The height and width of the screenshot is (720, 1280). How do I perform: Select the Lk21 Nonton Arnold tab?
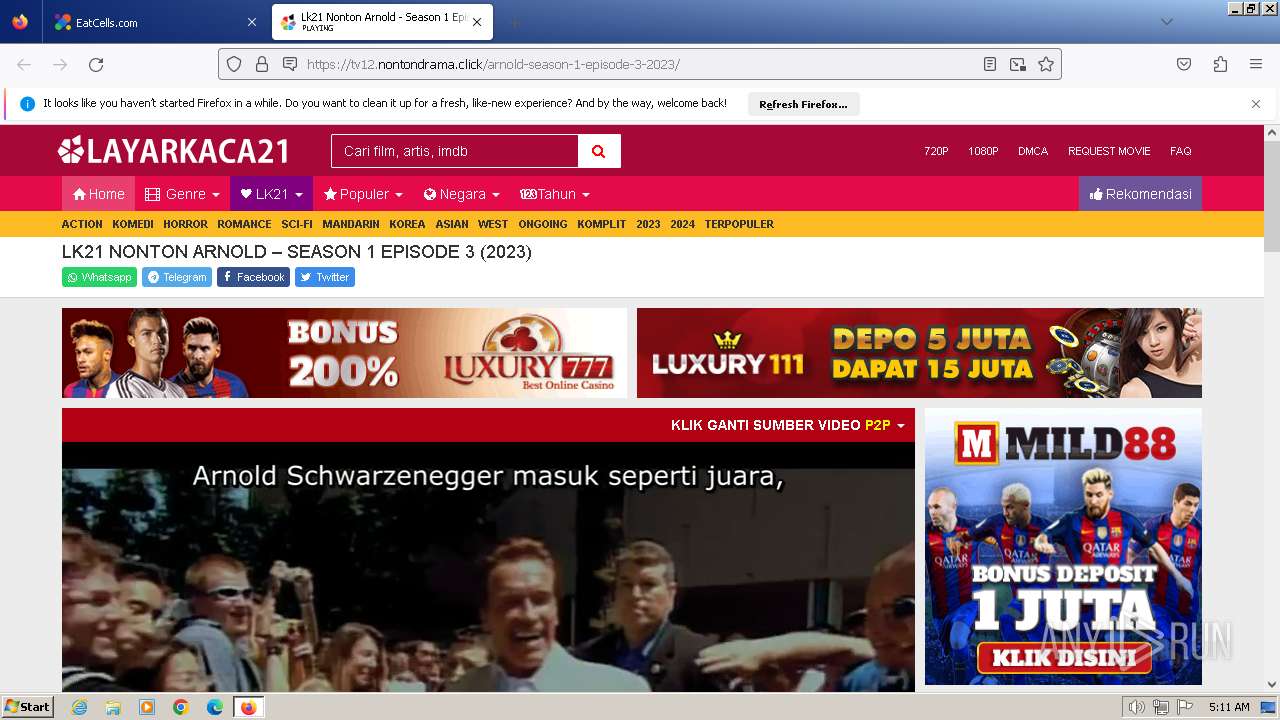[381, 22]
